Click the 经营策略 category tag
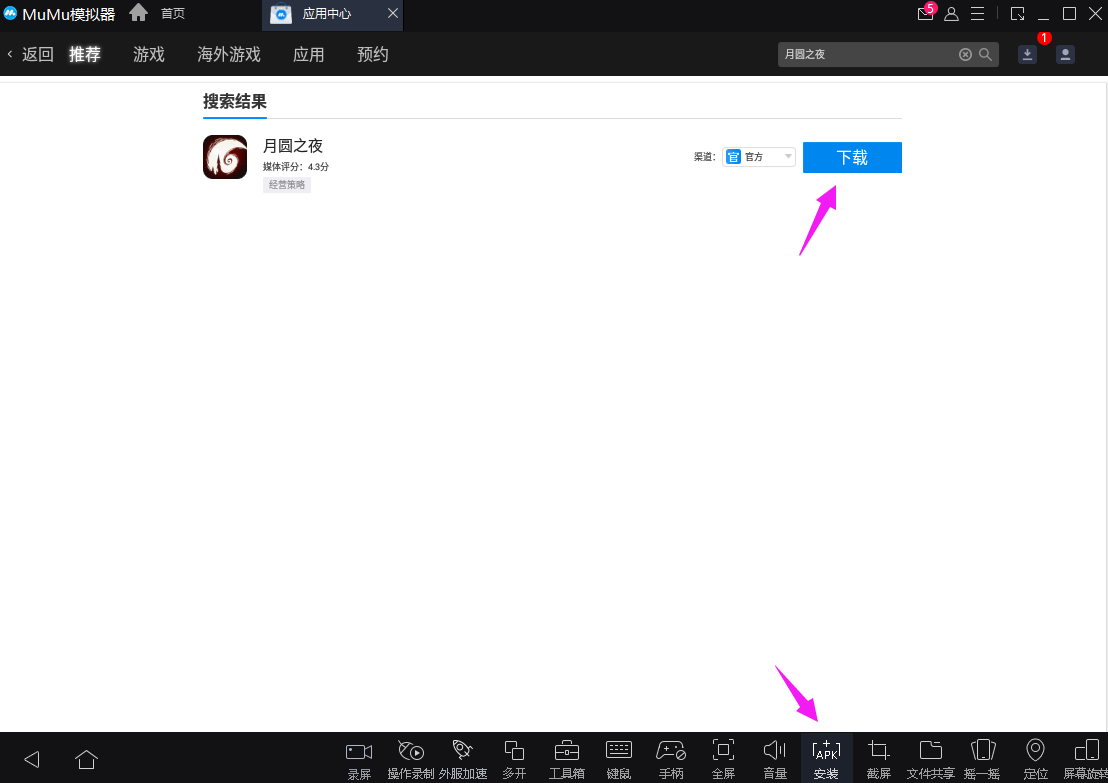1108x783 pixels. point(287,184)
